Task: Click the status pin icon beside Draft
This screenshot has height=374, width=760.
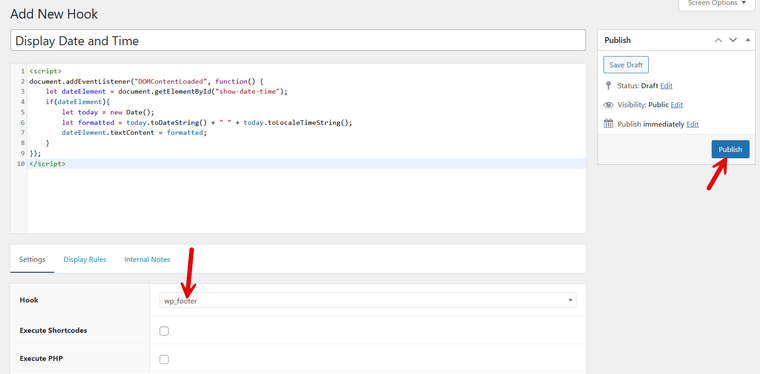Action: (x=608, y=86)
